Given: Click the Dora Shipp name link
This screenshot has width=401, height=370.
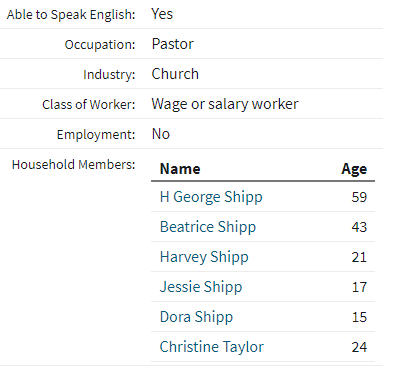Looking at the screenshot, I should click(196, 317).
